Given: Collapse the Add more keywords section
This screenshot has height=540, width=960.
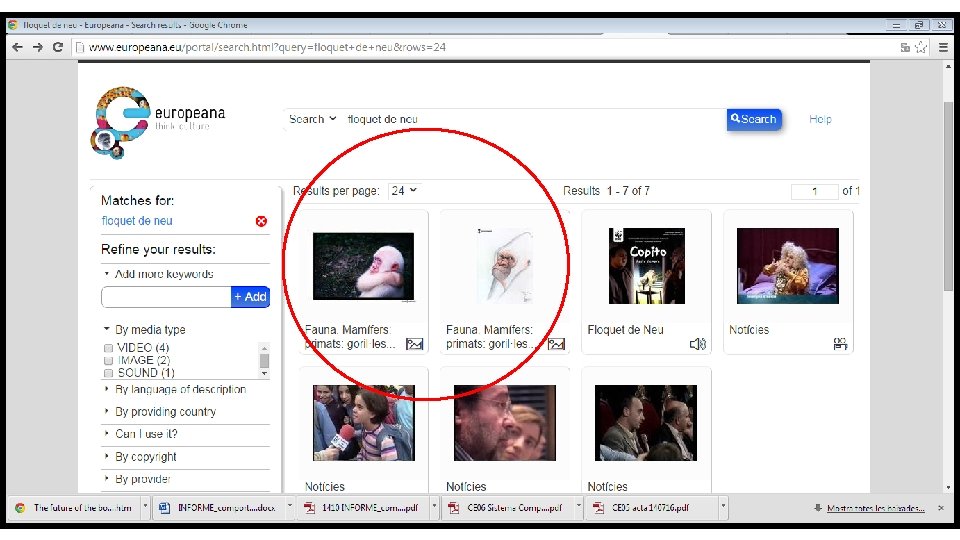Looking at the screenshot, I should pos(159,274).
